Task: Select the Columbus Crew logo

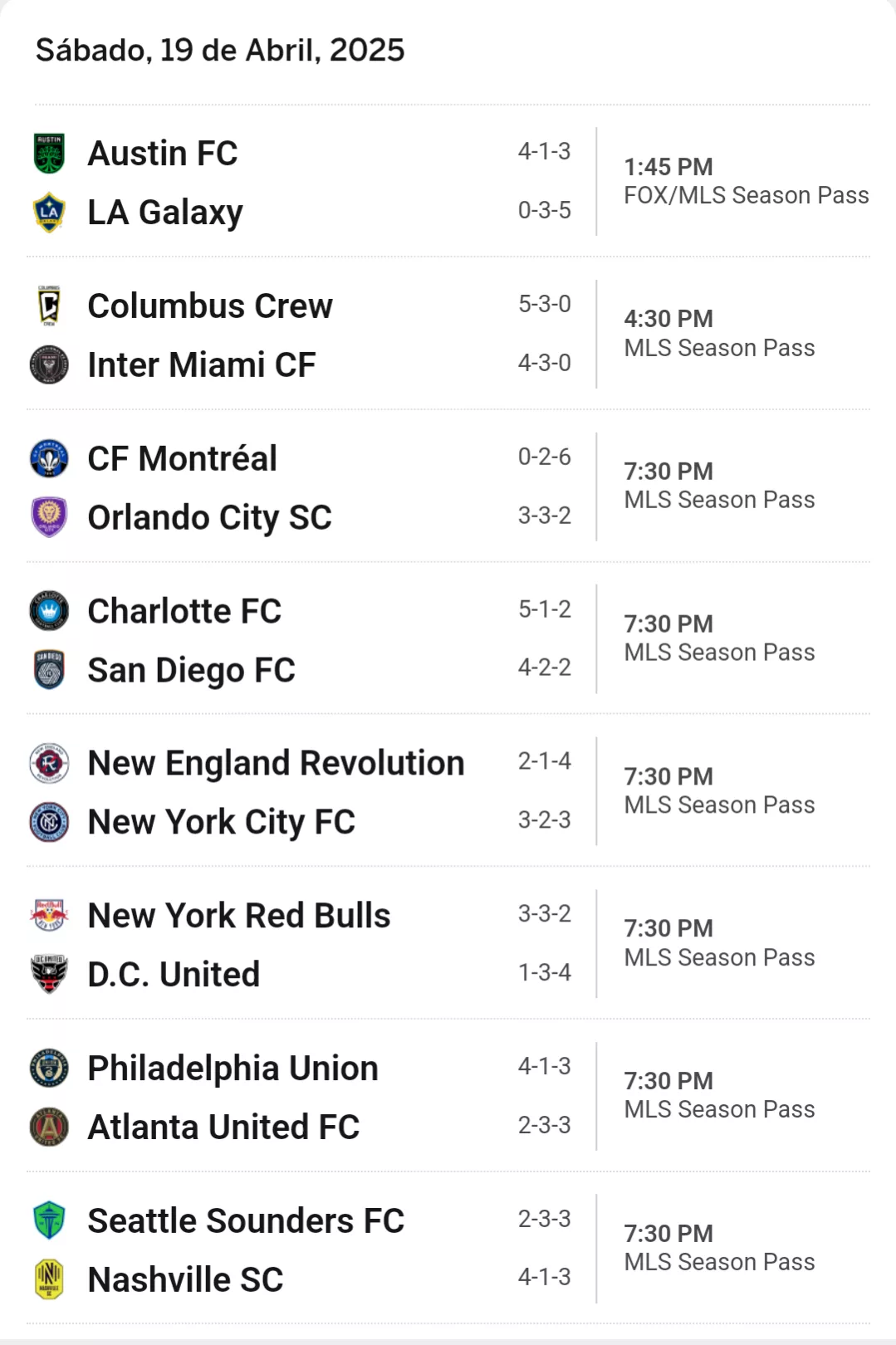Action: (49, 306)
